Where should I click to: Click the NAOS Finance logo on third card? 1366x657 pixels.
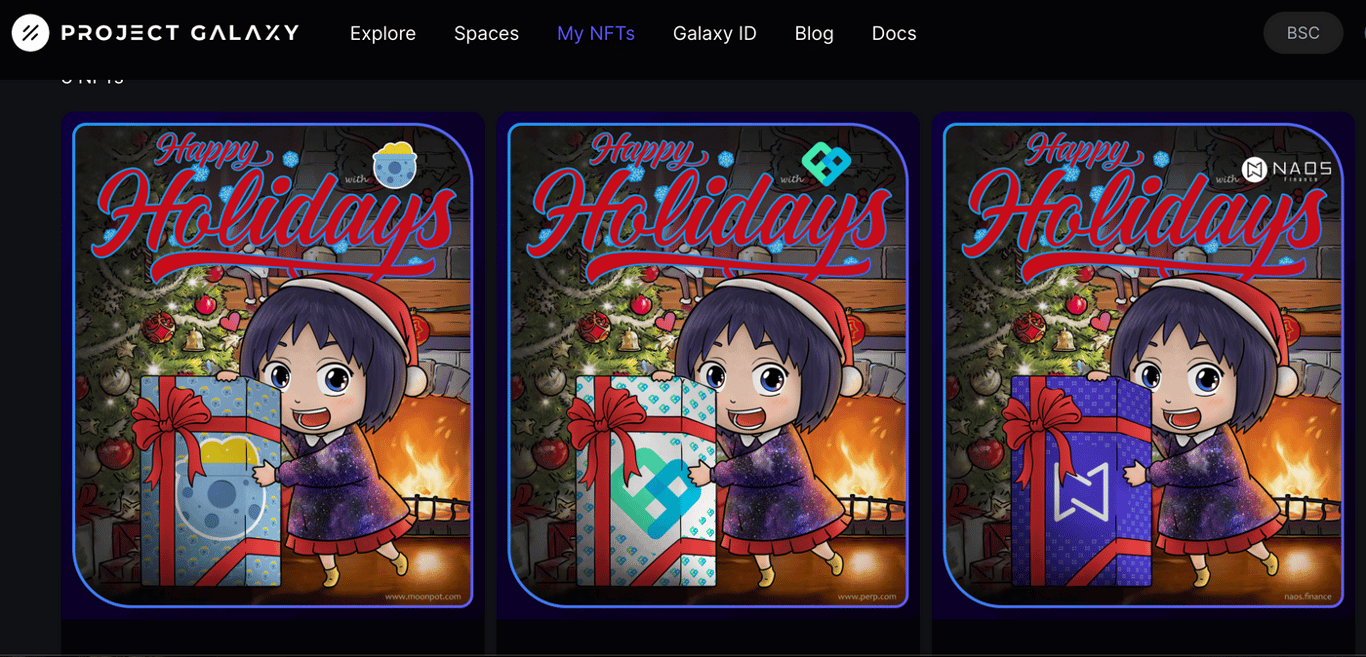[1286, 170]
